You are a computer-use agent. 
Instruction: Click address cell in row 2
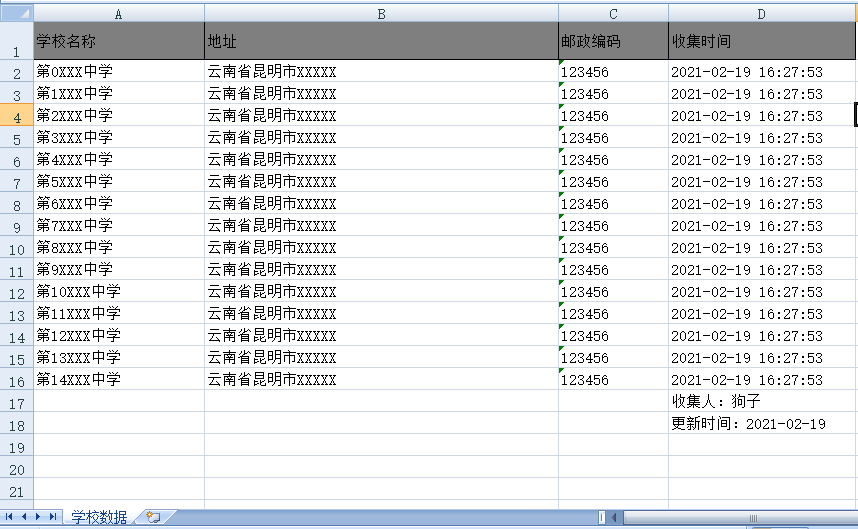(381, 71)
